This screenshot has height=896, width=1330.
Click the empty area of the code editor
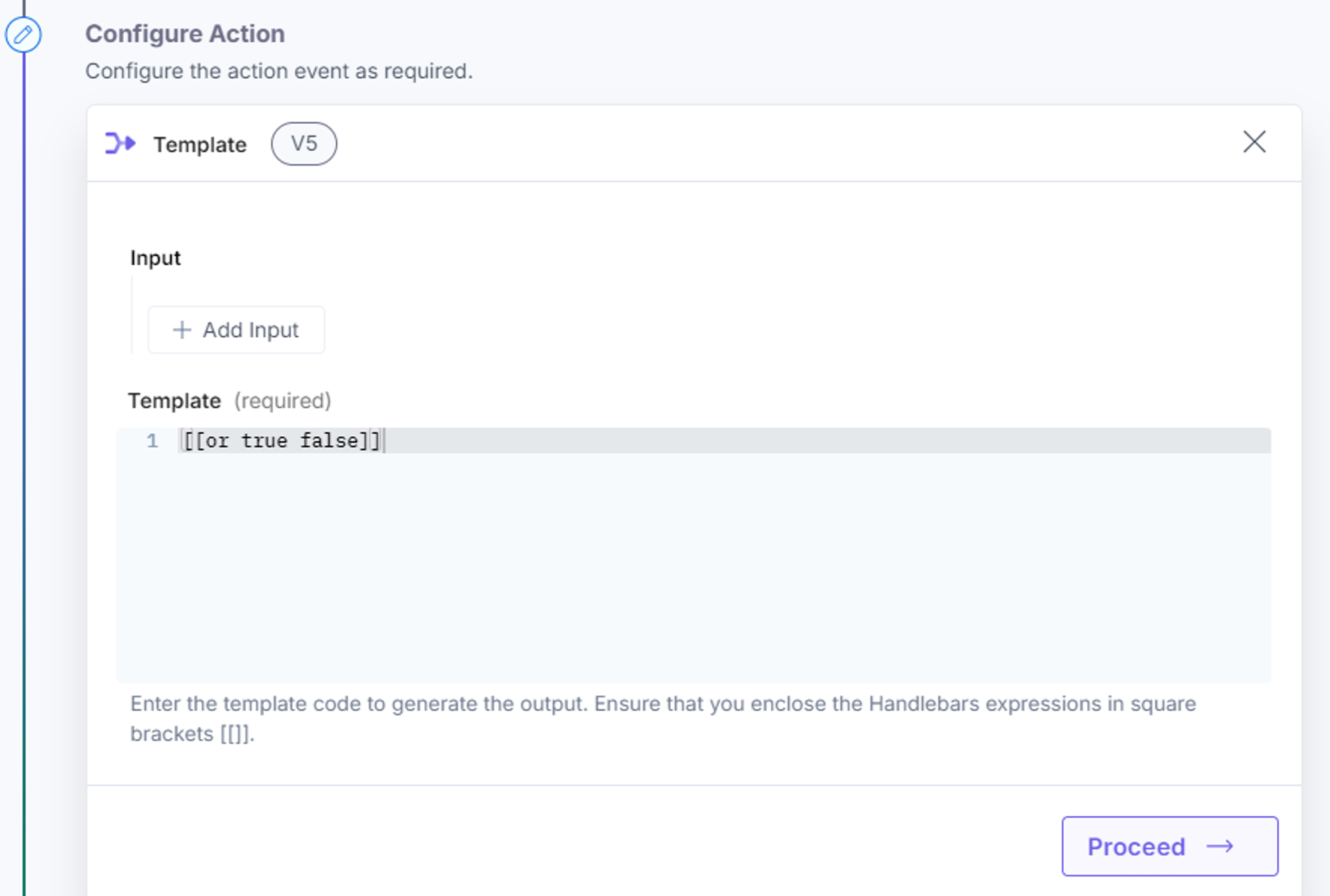click(693, 566)
